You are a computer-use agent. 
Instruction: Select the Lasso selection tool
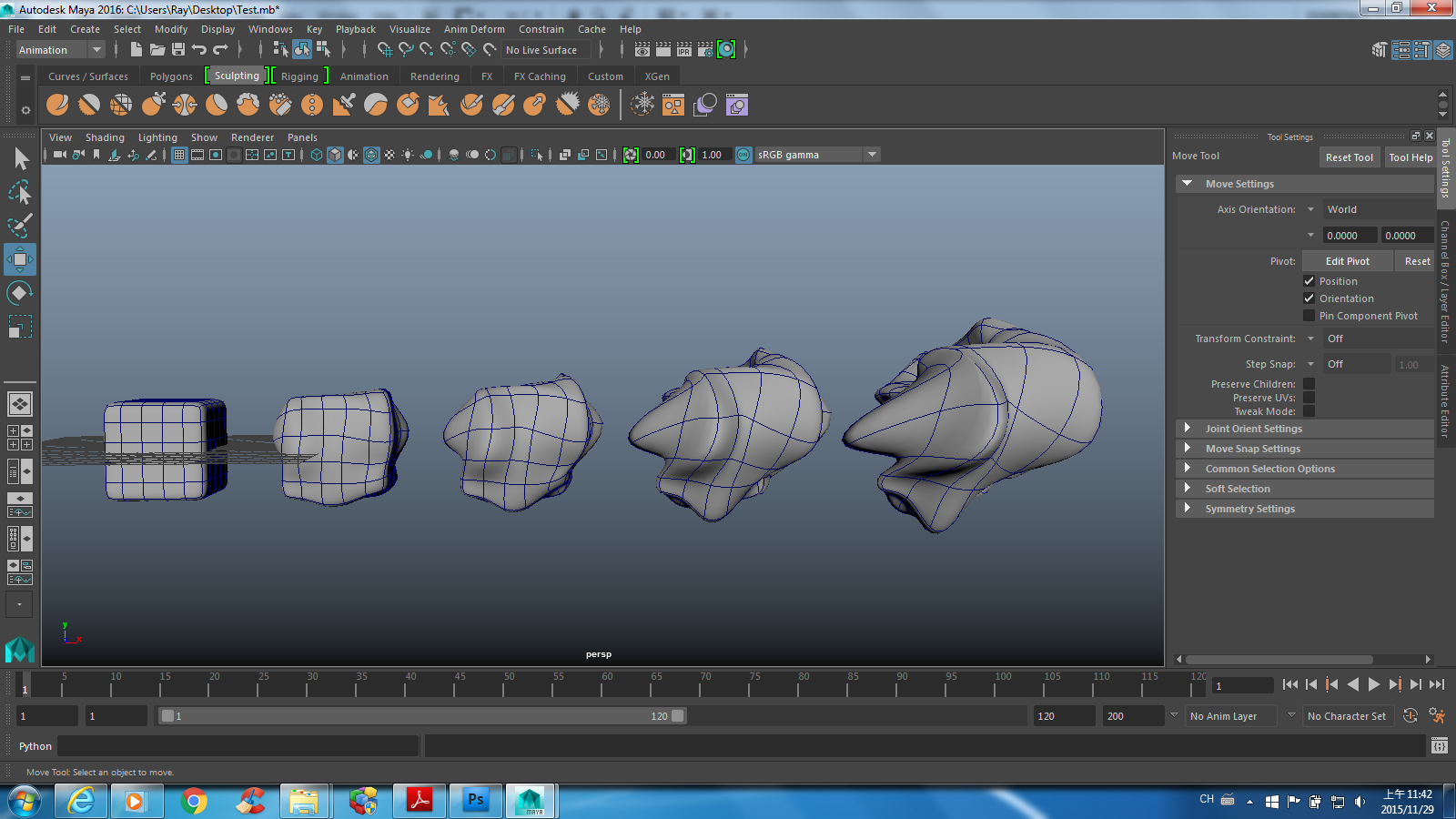click(20, 192)
